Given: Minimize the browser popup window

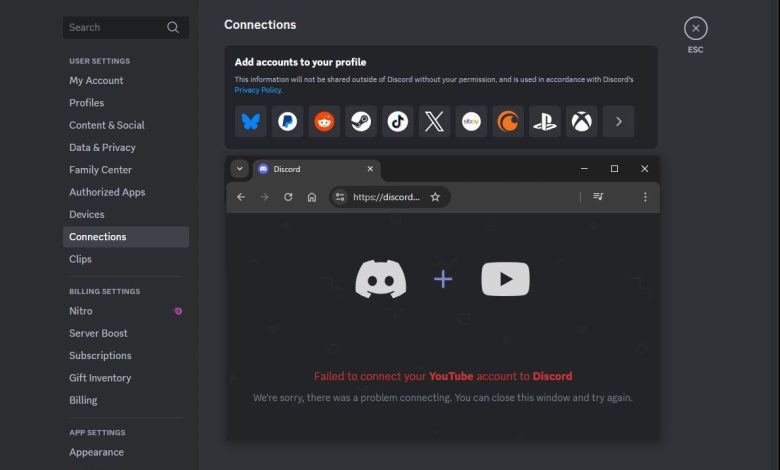Looking at the screenshot, I should (585, 169).
